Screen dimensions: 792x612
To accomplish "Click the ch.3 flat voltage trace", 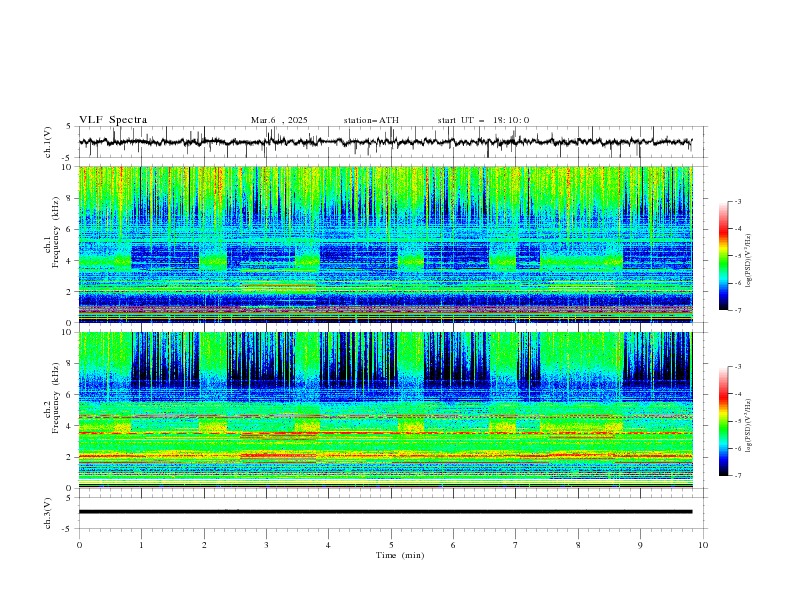I will (385, 512).
